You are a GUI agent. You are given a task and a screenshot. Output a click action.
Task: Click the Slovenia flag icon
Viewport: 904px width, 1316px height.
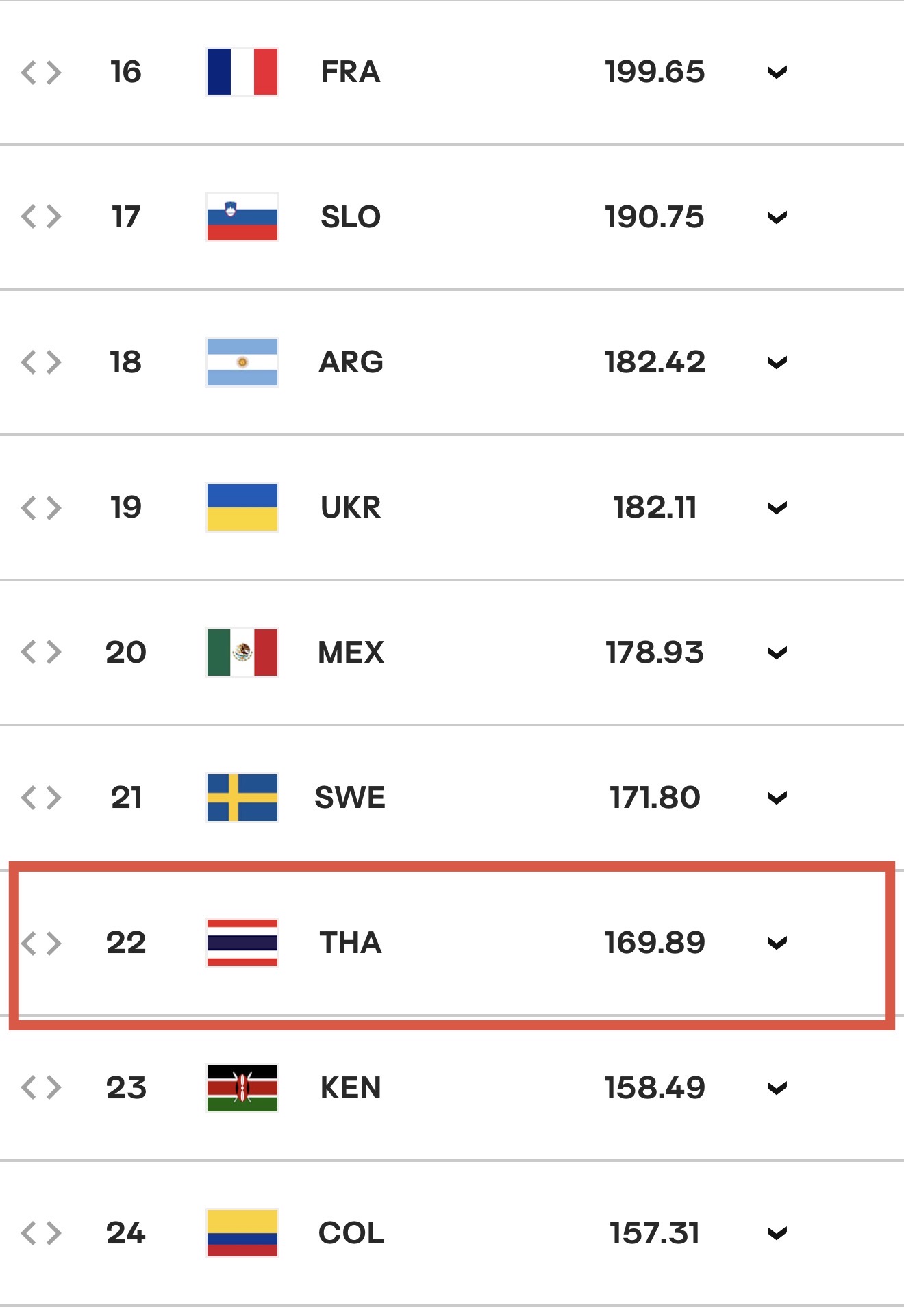242,217
